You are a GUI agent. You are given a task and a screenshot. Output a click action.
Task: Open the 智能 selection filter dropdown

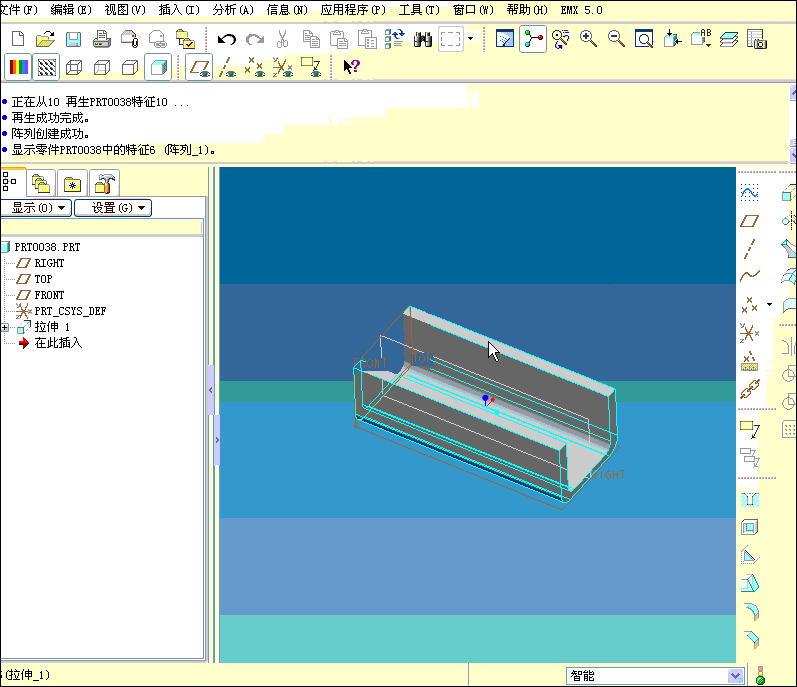[x=735, y=676]
